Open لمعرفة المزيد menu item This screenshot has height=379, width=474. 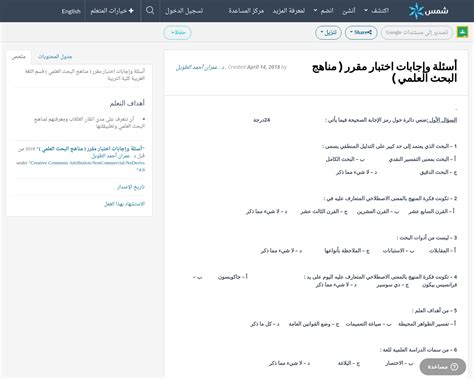289,11
